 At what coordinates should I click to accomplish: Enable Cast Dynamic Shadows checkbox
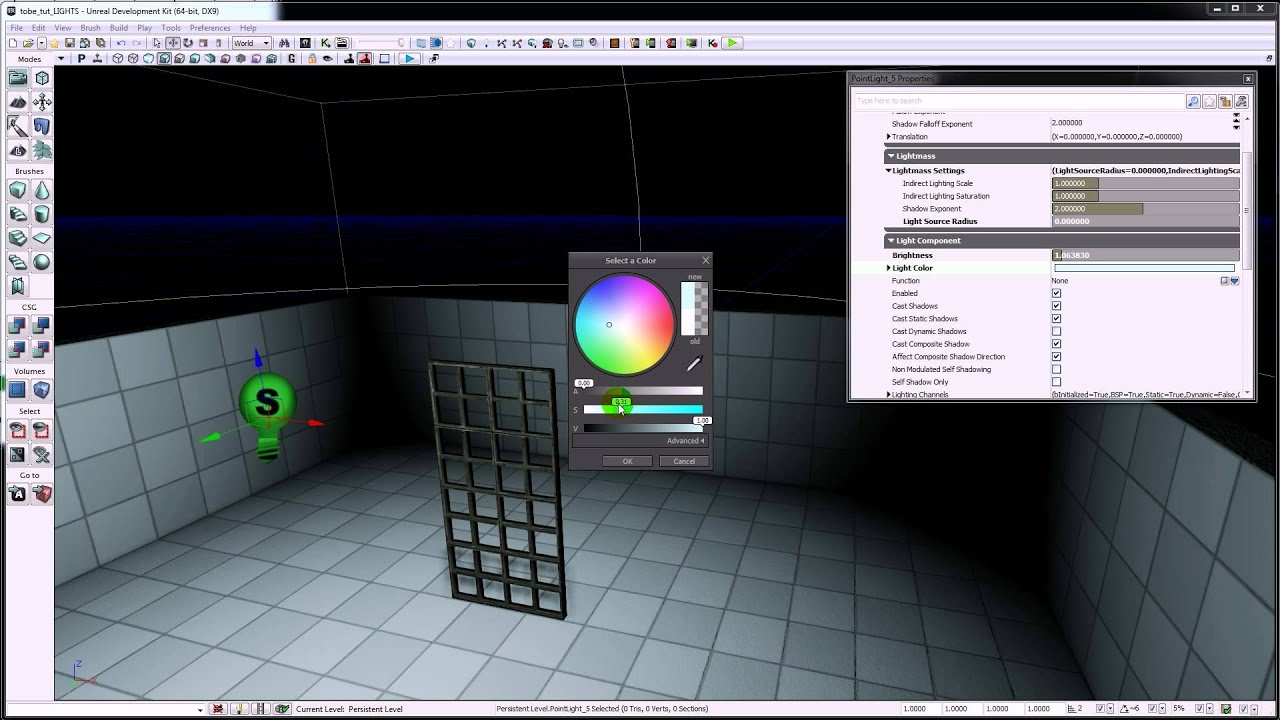[1056, 331]
